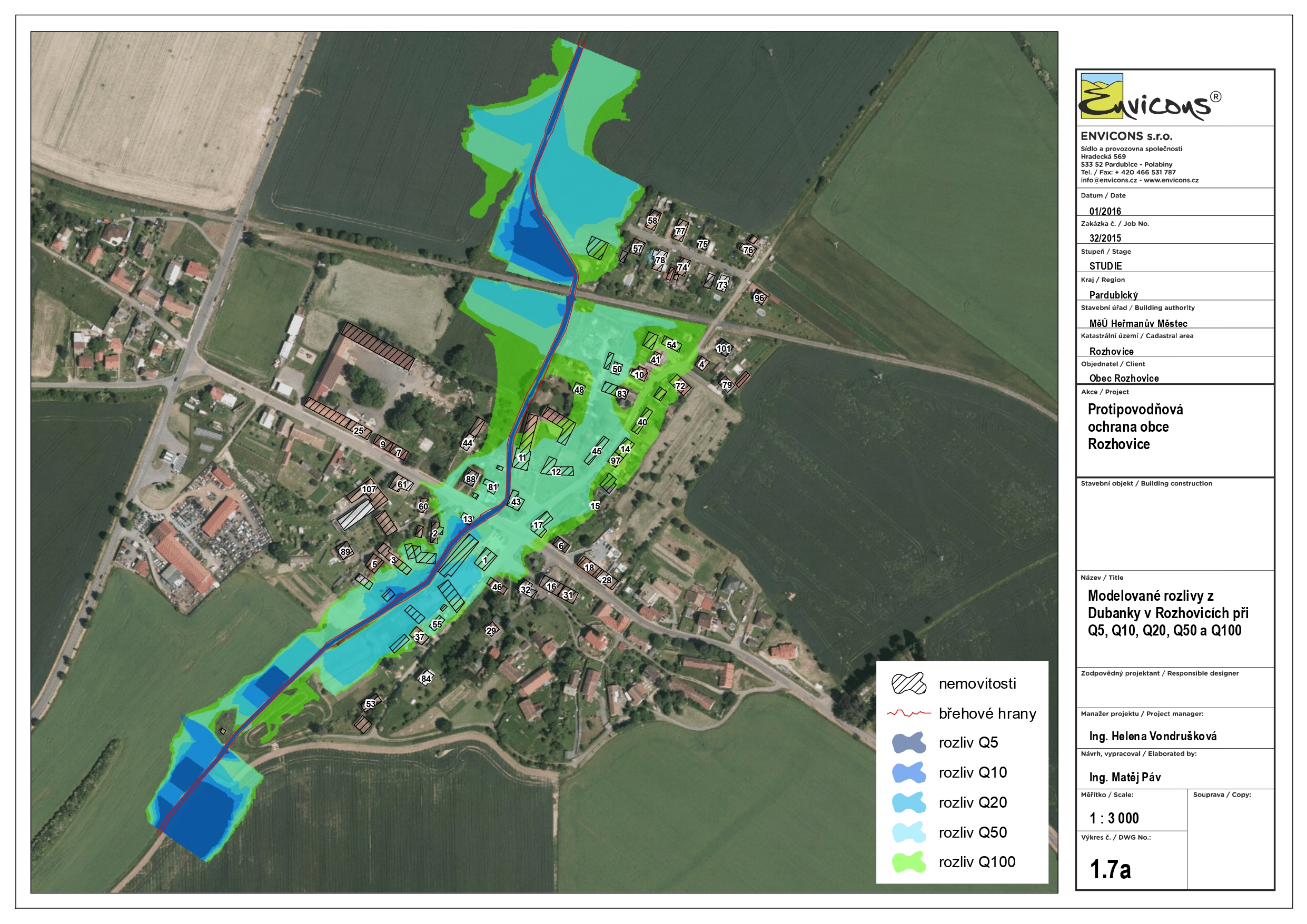1307x924 pixels.
Task: Click the region value 'Pardubický'
Action: tap(1113, 295)
